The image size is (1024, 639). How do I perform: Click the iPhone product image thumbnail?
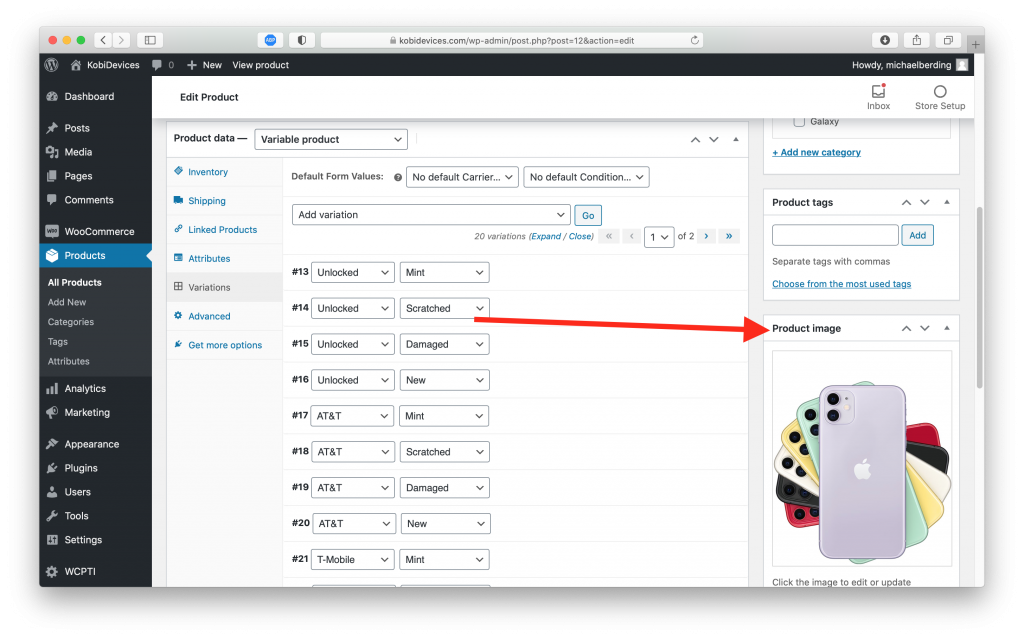point(862,459)
